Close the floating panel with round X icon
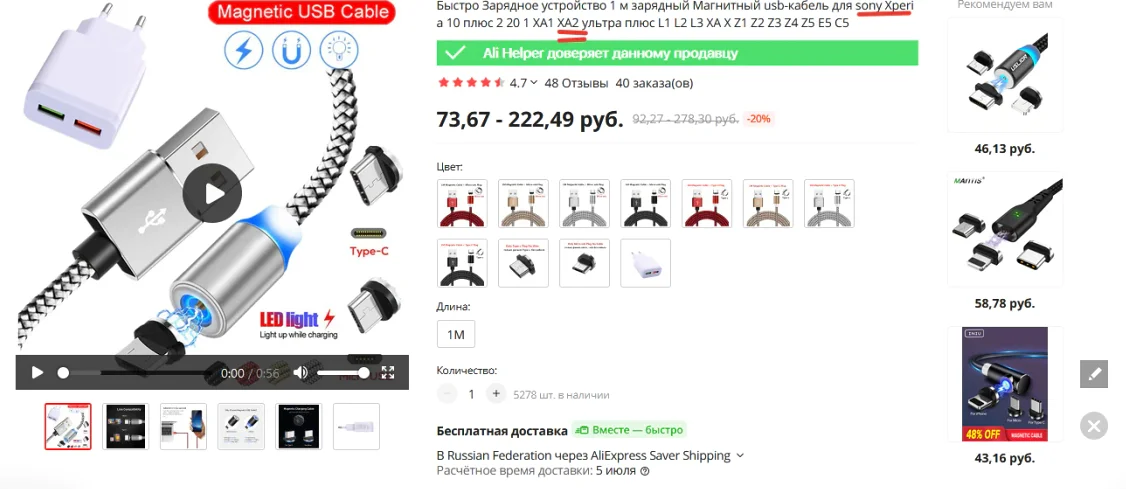1126x489 pixels. (1094, 426)
